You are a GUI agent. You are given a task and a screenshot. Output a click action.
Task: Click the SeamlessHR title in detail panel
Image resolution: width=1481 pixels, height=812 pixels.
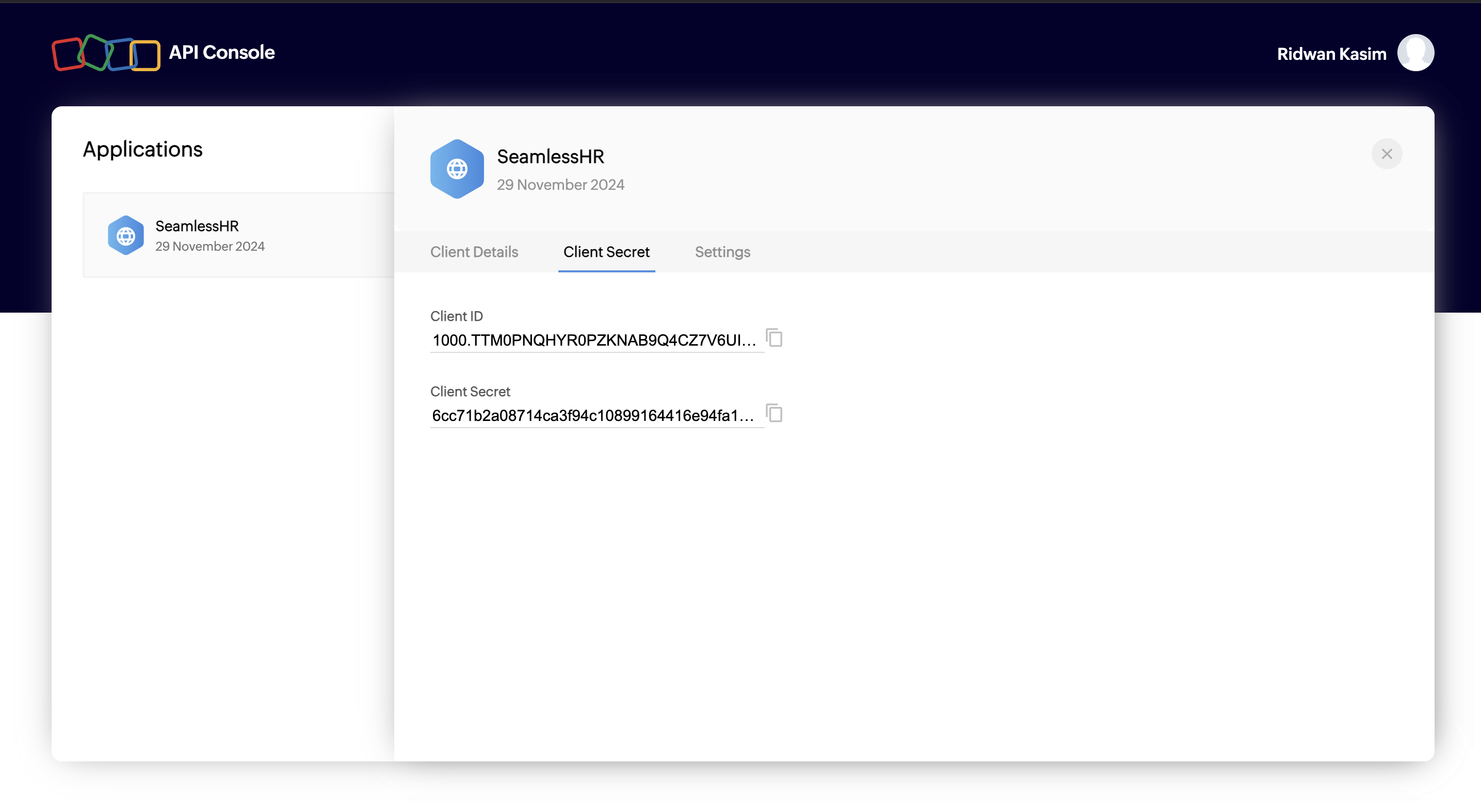pos(550,156)
